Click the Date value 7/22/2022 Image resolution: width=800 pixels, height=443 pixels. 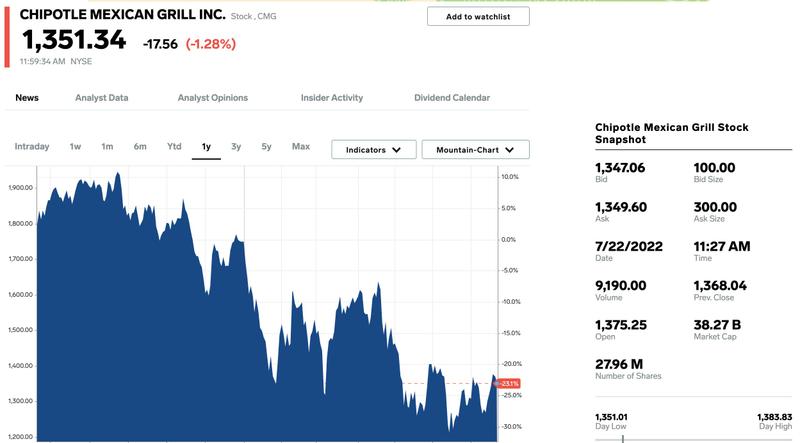(629, 246)
